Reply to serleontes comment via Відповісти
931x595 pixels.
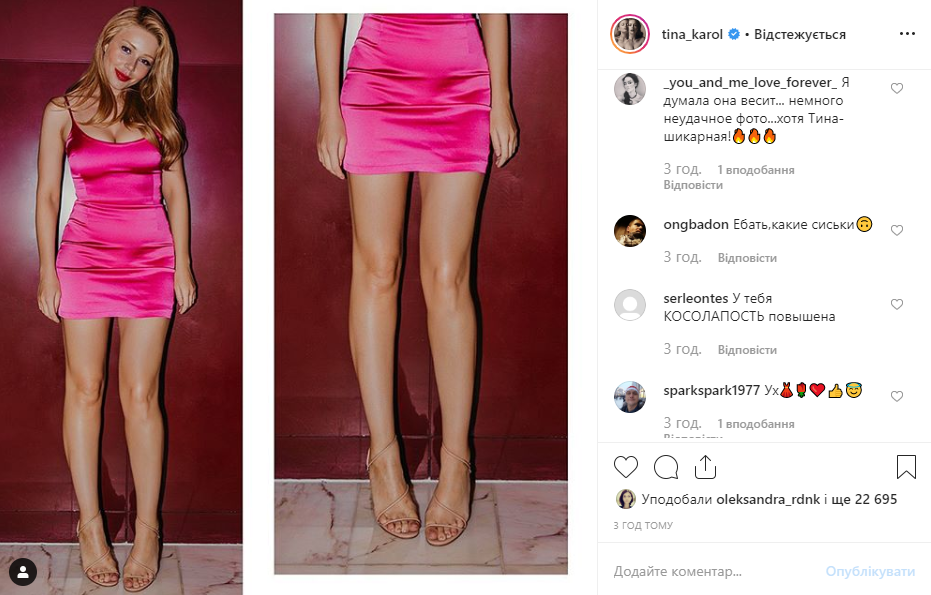click(x=747, y=350)
